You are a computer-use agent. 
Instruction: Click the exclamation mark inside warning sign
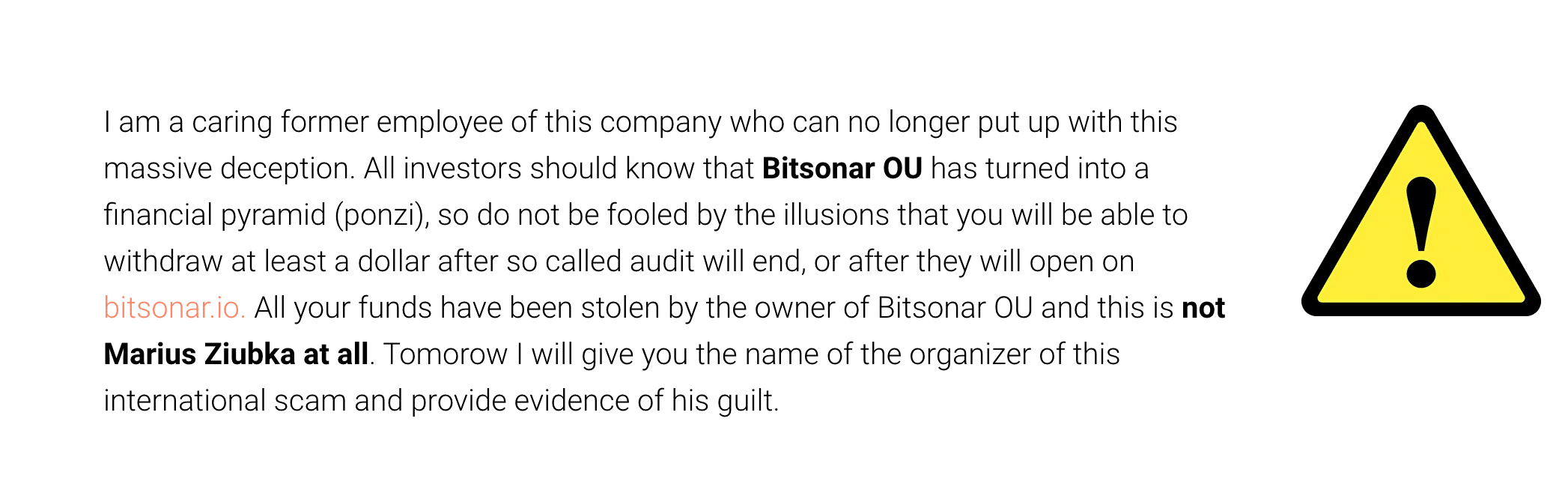pos(1420,232)
